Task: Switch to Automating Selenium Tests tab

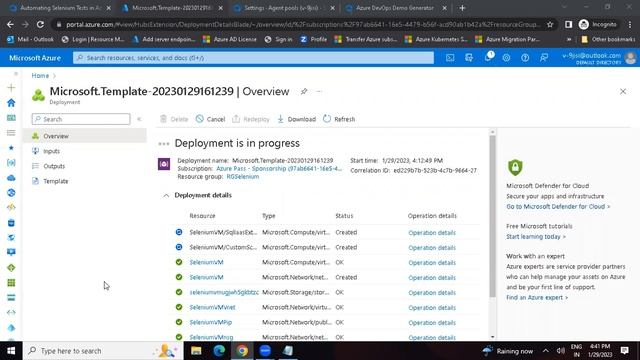Action: click(x=59, y=8)
